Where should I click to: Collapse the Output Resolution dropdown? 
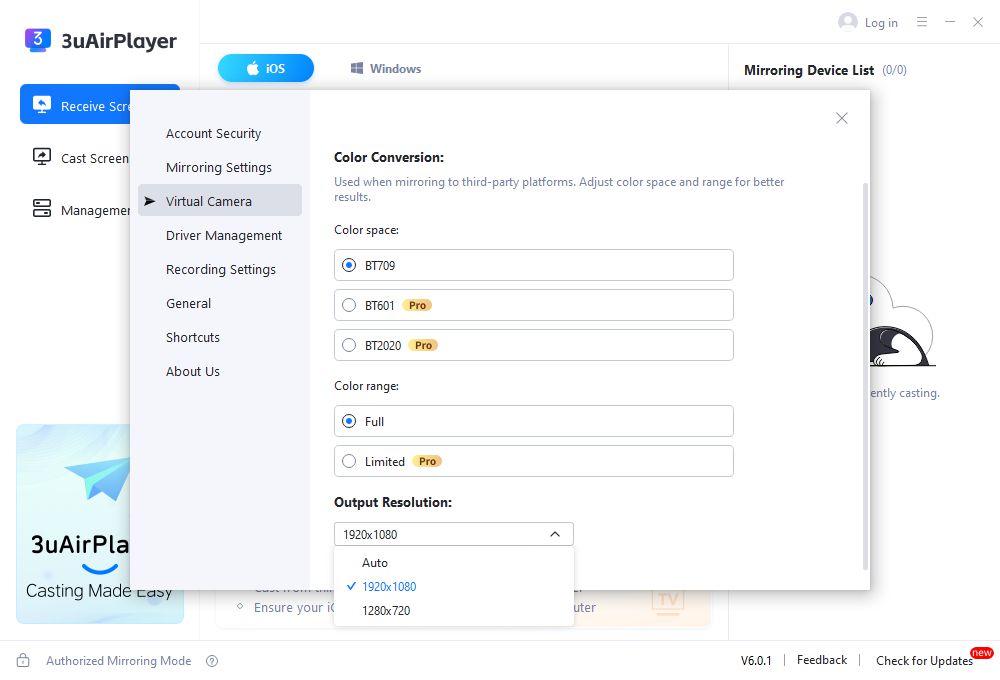click(555, 534)
